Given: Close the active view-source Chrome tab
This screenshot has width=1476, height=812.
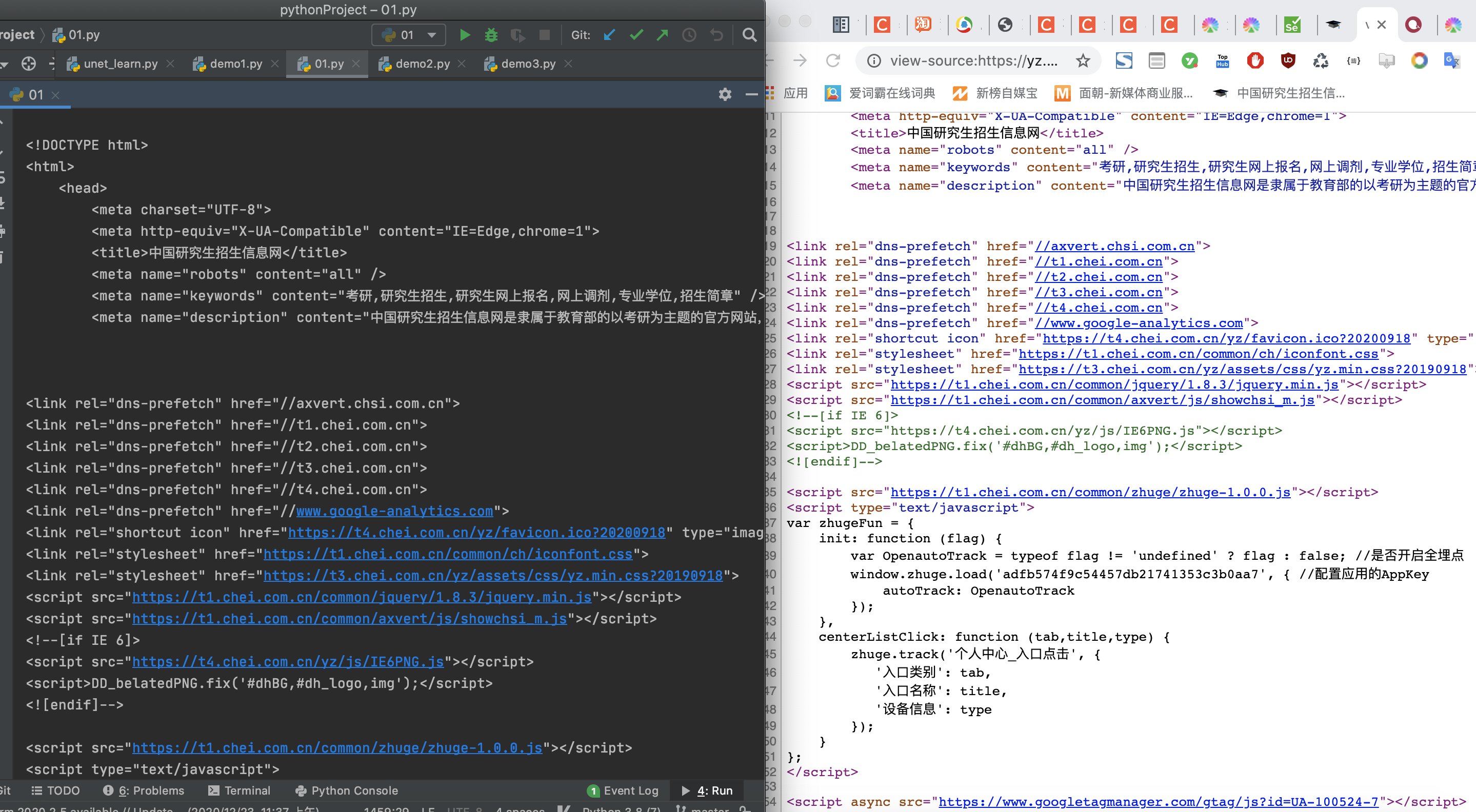Looking at the screenshot, I should point(1382,25).
